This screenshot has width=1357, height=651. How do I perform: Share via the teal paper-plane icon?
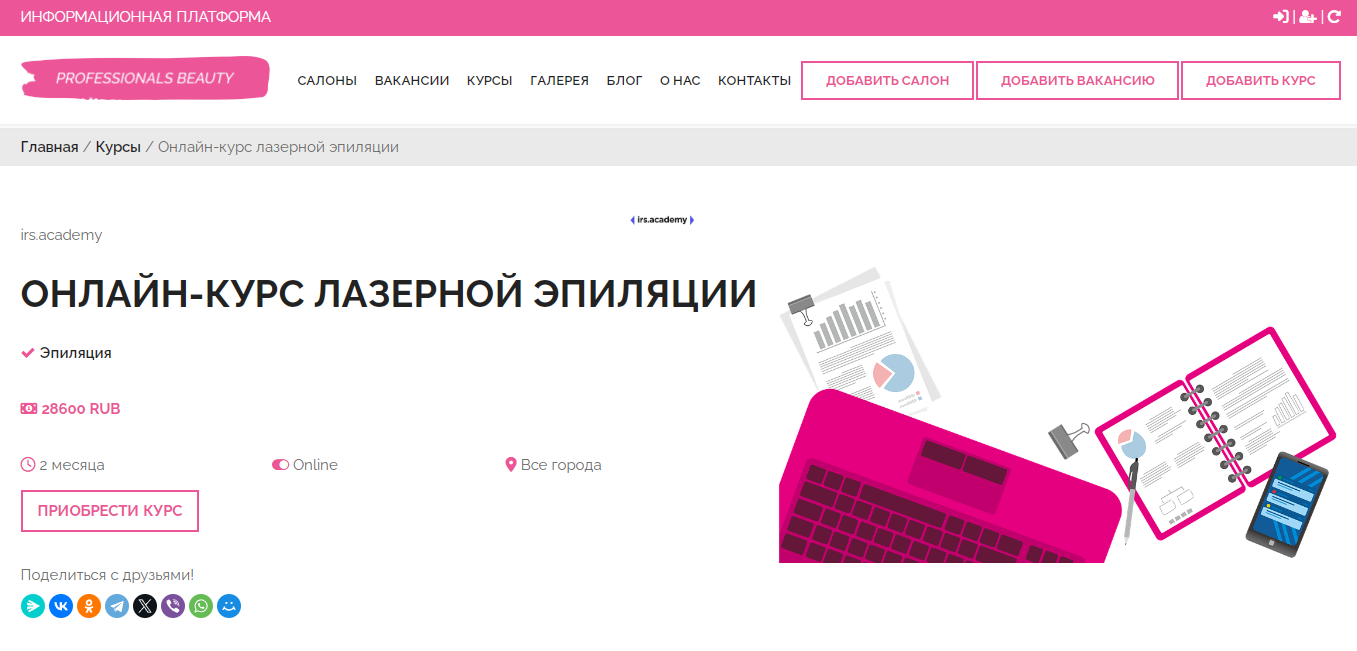tap(33, 606)
